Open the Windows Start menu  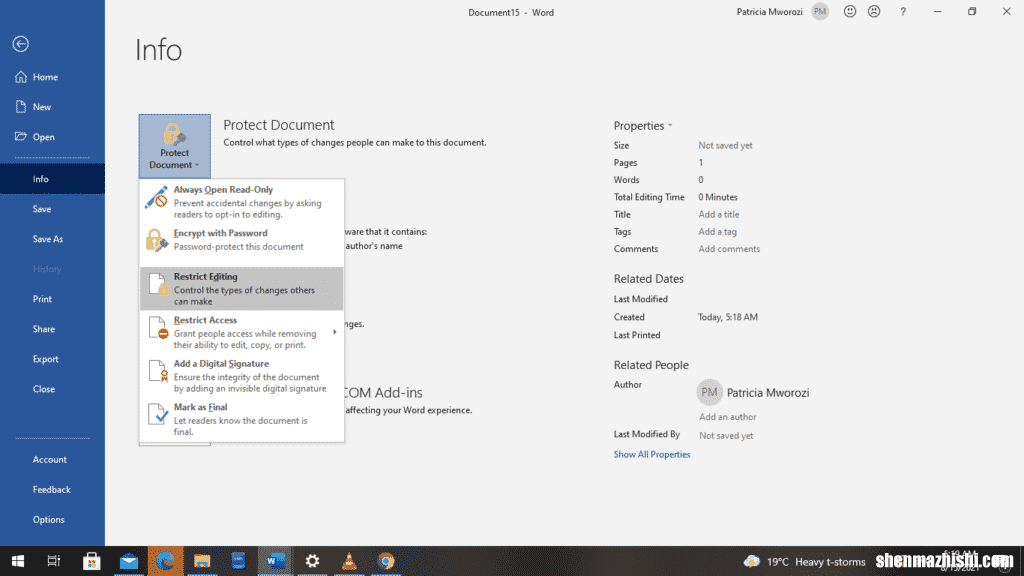18,561
